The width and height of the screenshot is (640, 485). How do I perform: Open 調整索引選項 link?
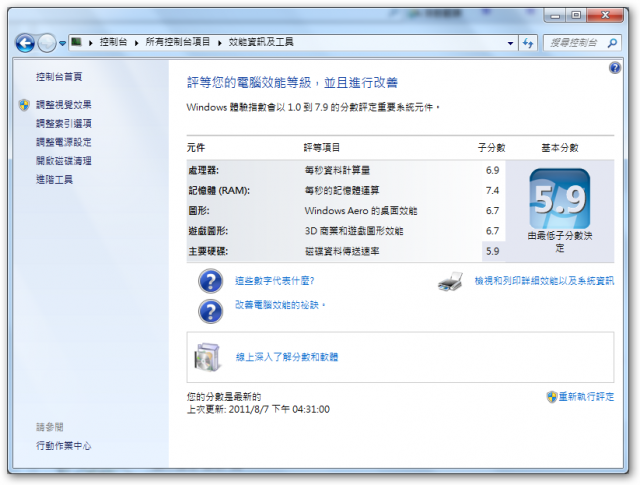pyautogui.click(x=64, y=123)
